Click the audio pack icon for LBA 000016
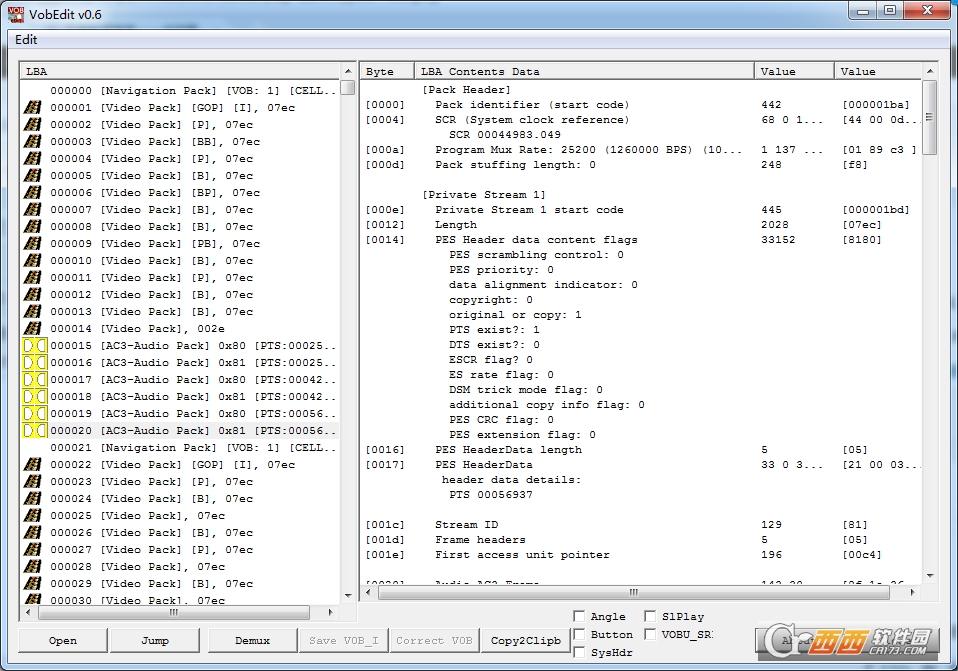Image resolution: width=958 pixels, height=671 pixels. (x=34, y=363)
